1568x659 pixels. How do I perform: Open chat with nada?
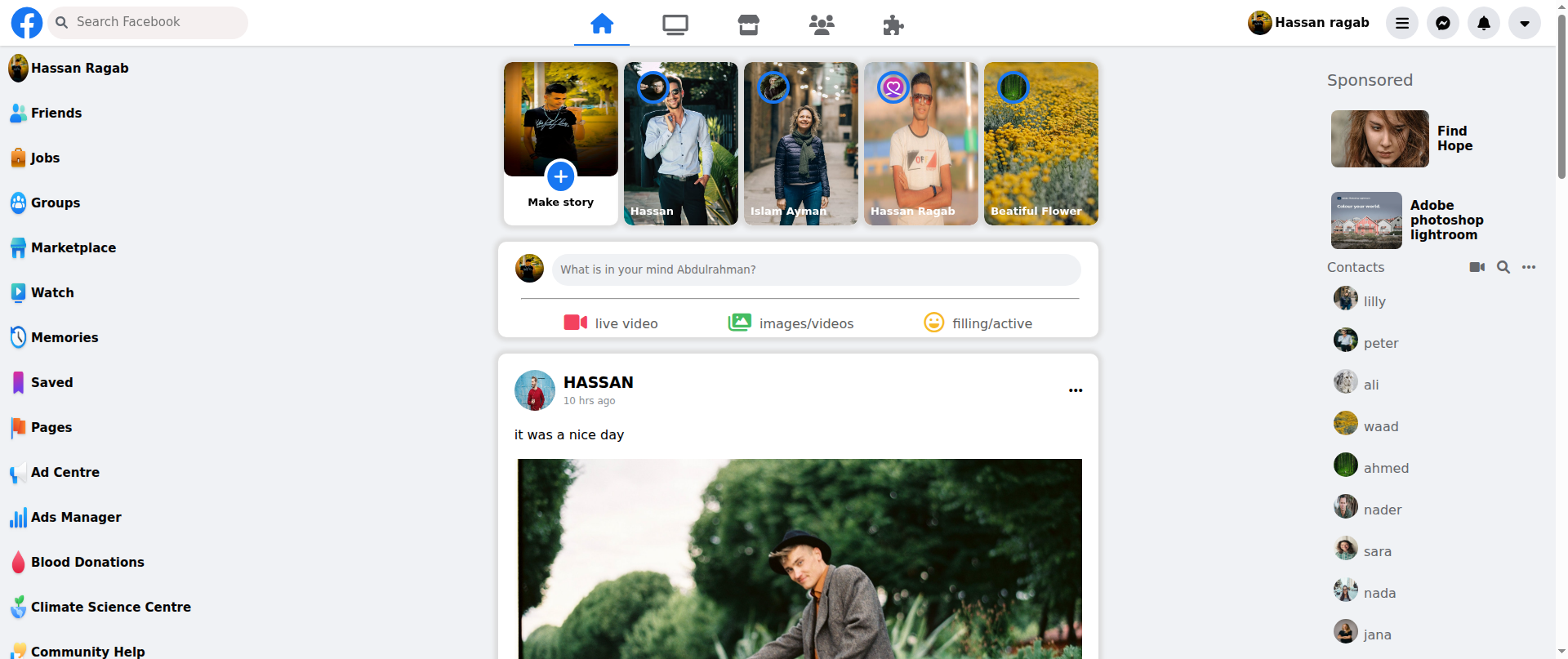pyautogui.click(x=1365, y=592)
